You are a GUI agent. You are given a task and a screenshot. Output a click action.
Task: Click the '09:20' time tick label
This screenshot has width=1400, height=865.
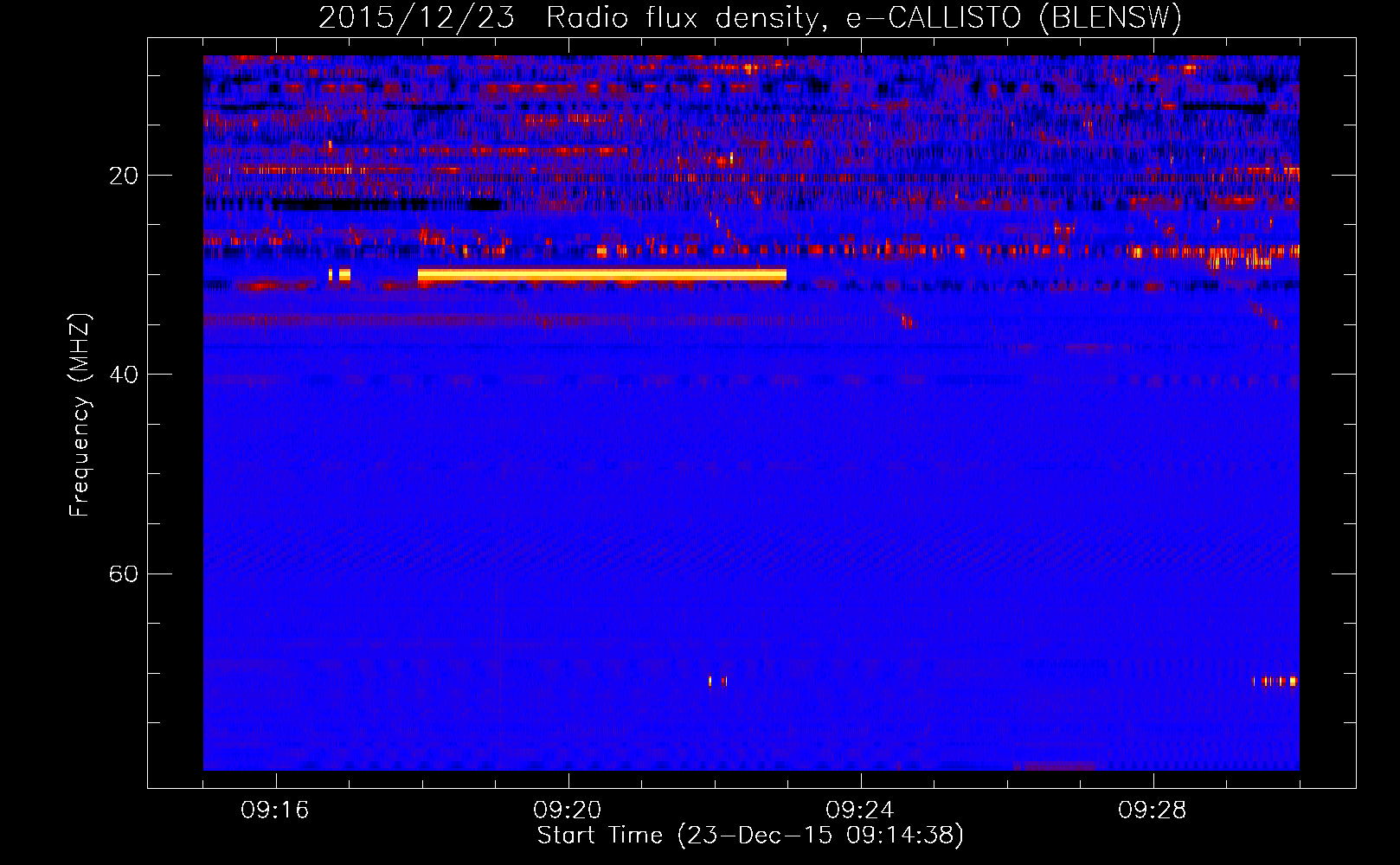tap(568, 811)
